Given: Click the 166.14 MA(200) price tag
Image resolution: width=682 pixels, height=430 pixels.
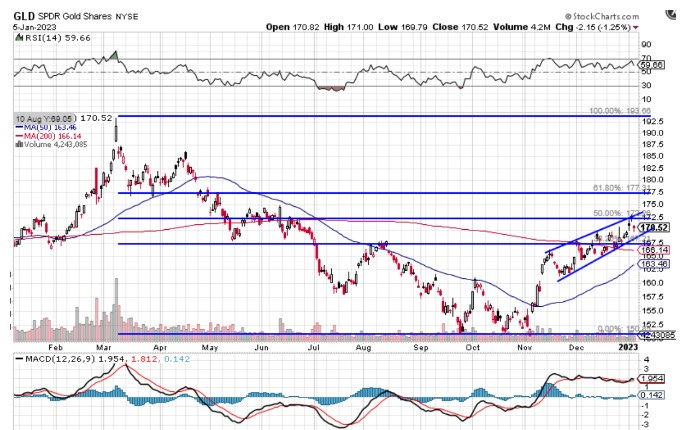Looking at the screenshot, I should pos(652,250).
